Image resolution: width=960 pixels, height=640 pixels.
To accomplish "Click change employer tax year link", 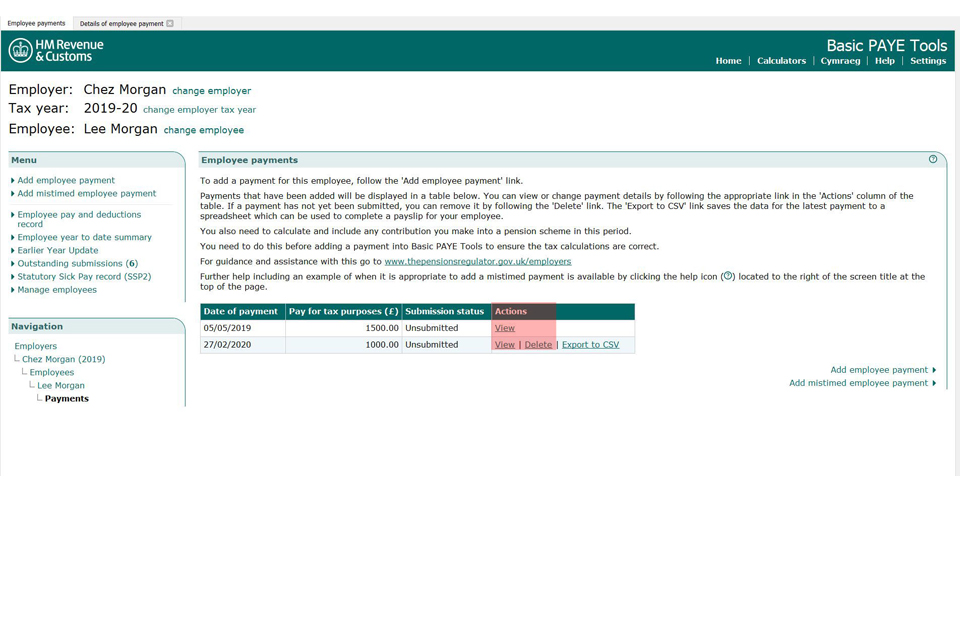I will point(200,110).
